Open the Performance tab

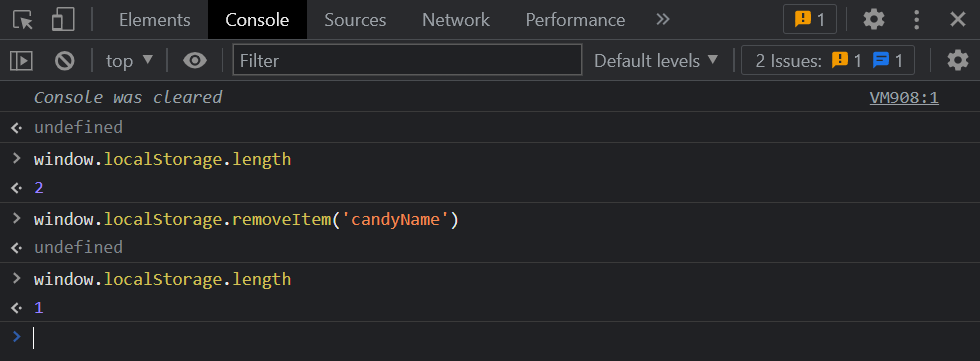[x=575, y=20]
